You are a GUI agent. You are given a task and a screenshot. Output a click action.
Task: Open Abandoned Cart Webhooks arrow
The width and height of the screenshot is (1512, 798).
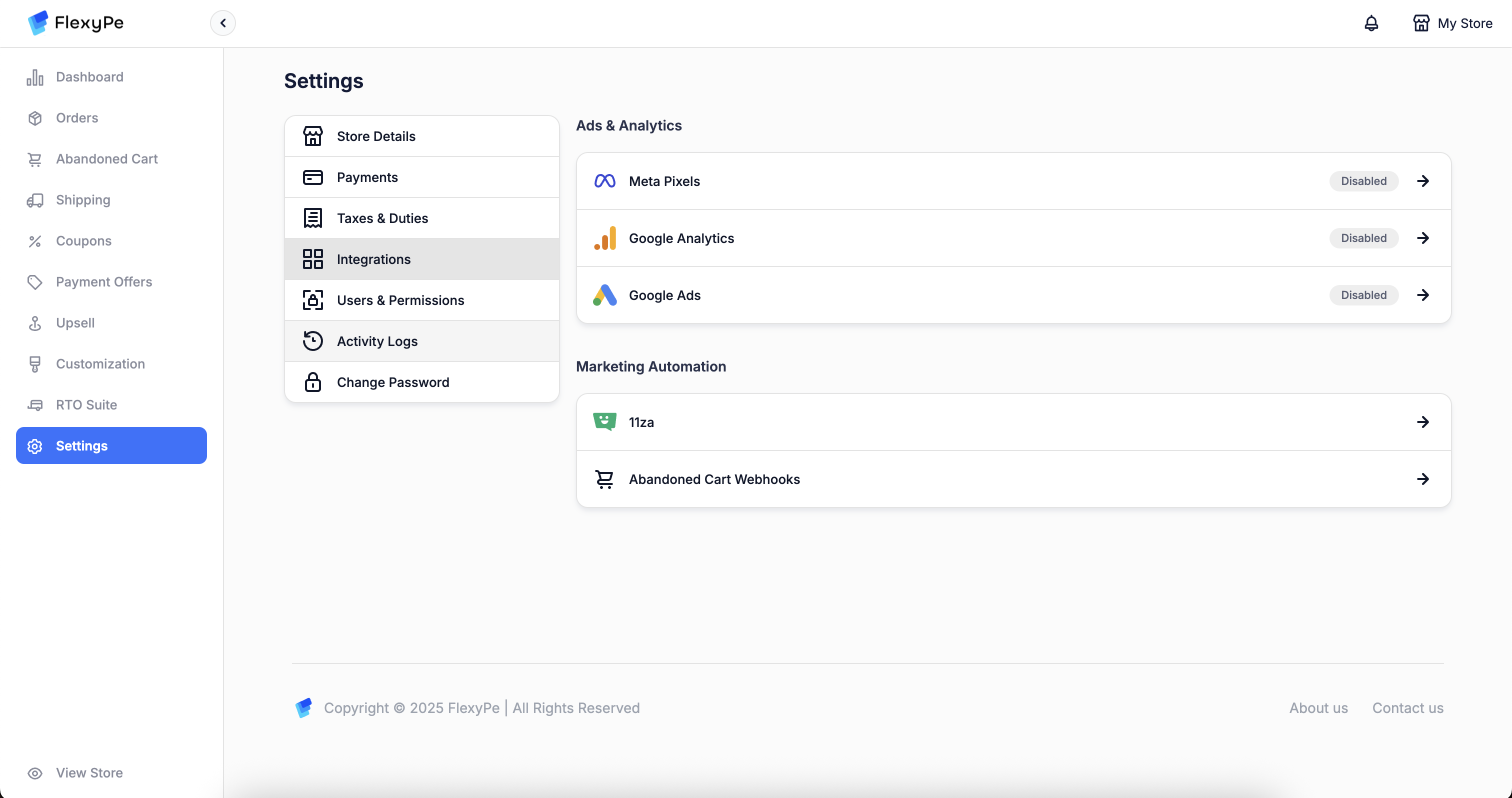coord(1423,479)
